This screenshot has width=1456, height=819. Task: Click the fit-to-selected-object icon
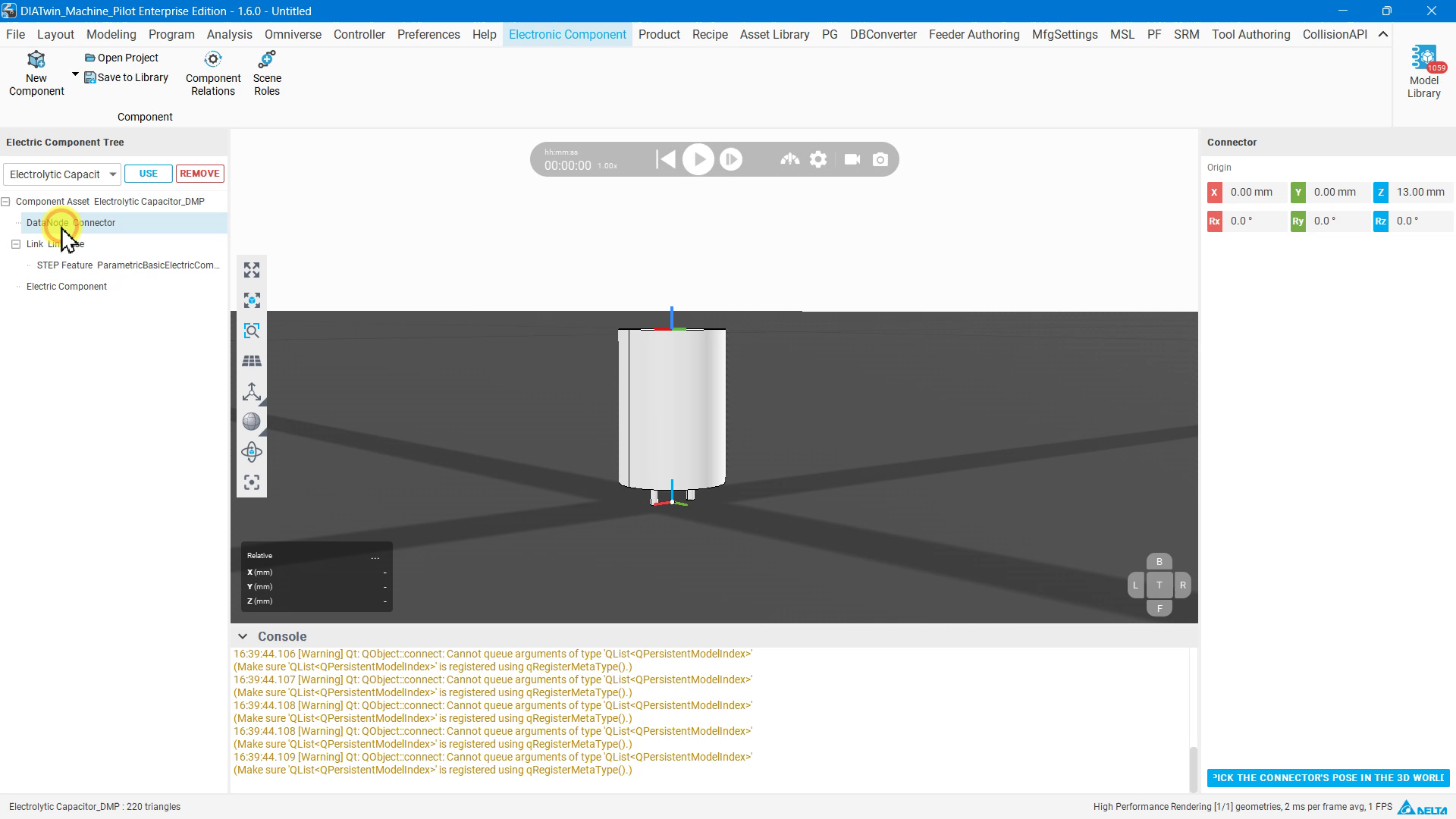click(252, 300)
